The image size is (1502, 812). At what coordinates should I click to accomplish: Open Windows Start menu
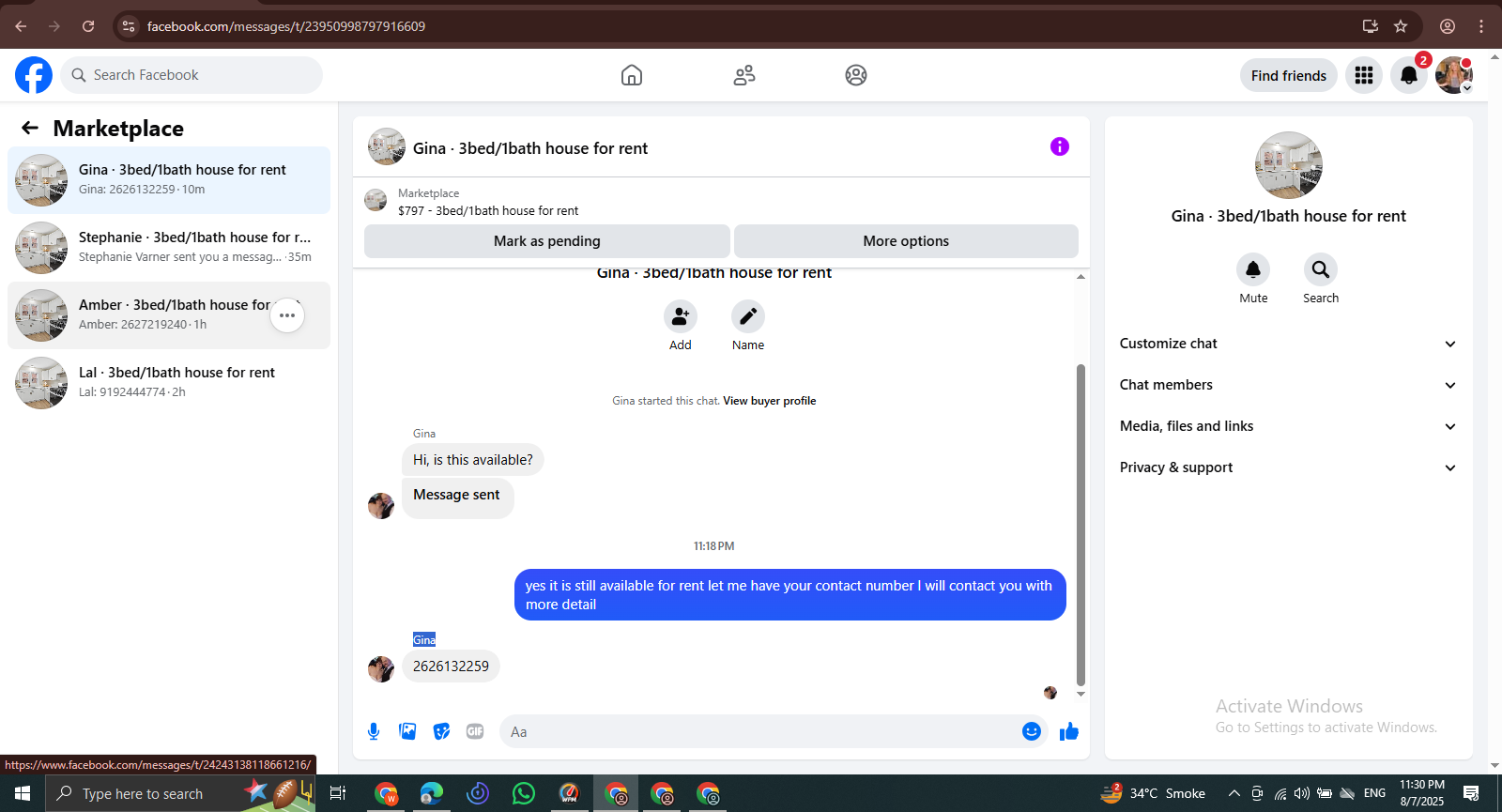(23, 793)
